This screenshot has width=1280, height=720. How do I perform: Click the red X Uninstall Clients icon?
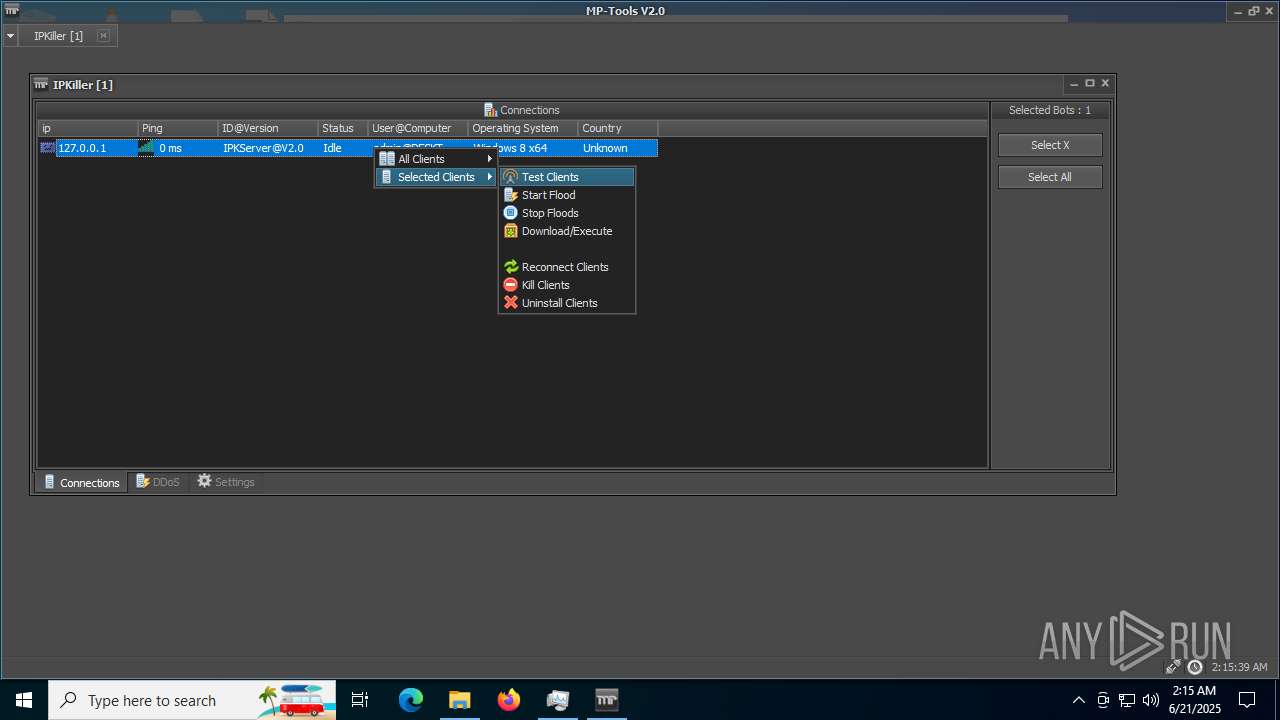[511, 303]
